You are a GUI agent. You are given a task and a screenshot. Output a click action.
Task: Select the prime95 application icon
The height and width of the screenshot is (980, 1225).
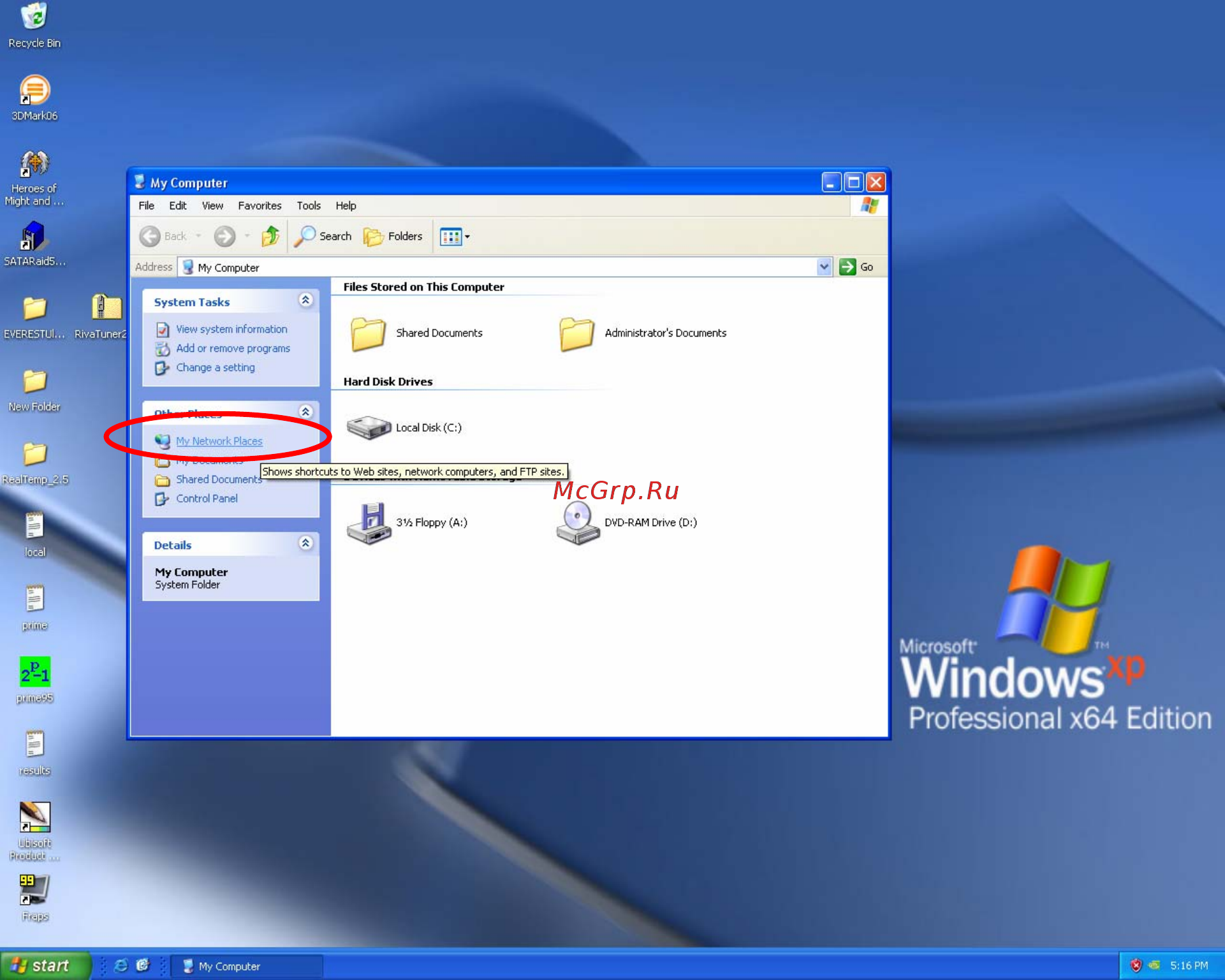point(34,680)
